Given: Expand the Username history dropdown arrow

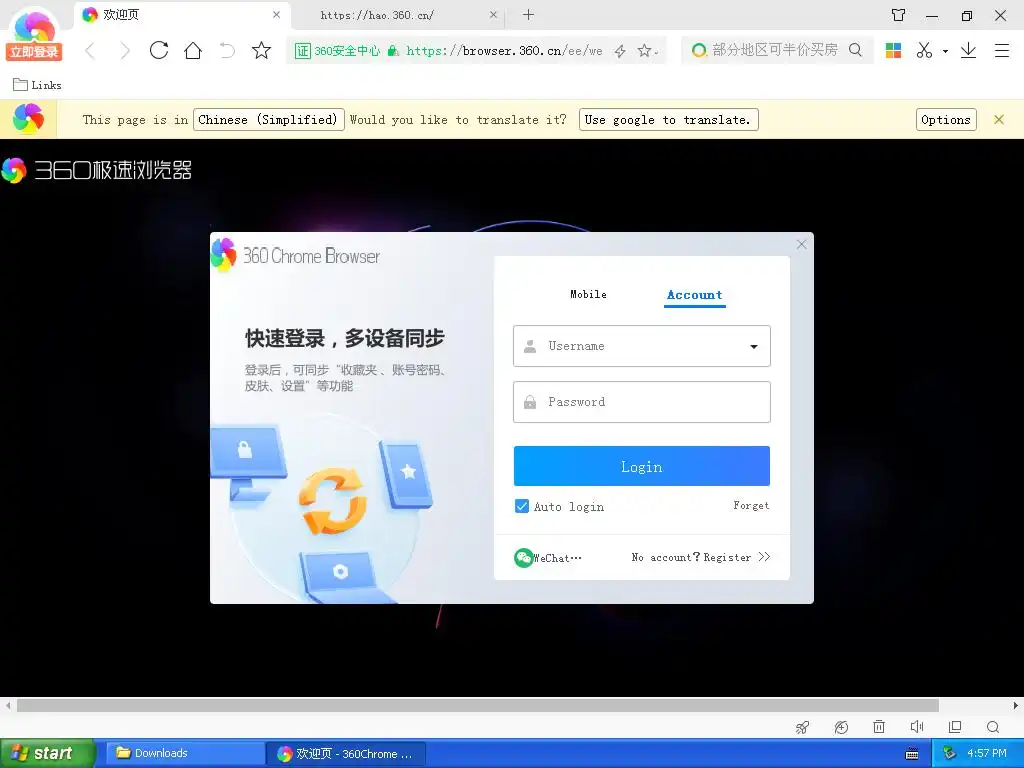Looking at the screenshot, I should (754, 347).
